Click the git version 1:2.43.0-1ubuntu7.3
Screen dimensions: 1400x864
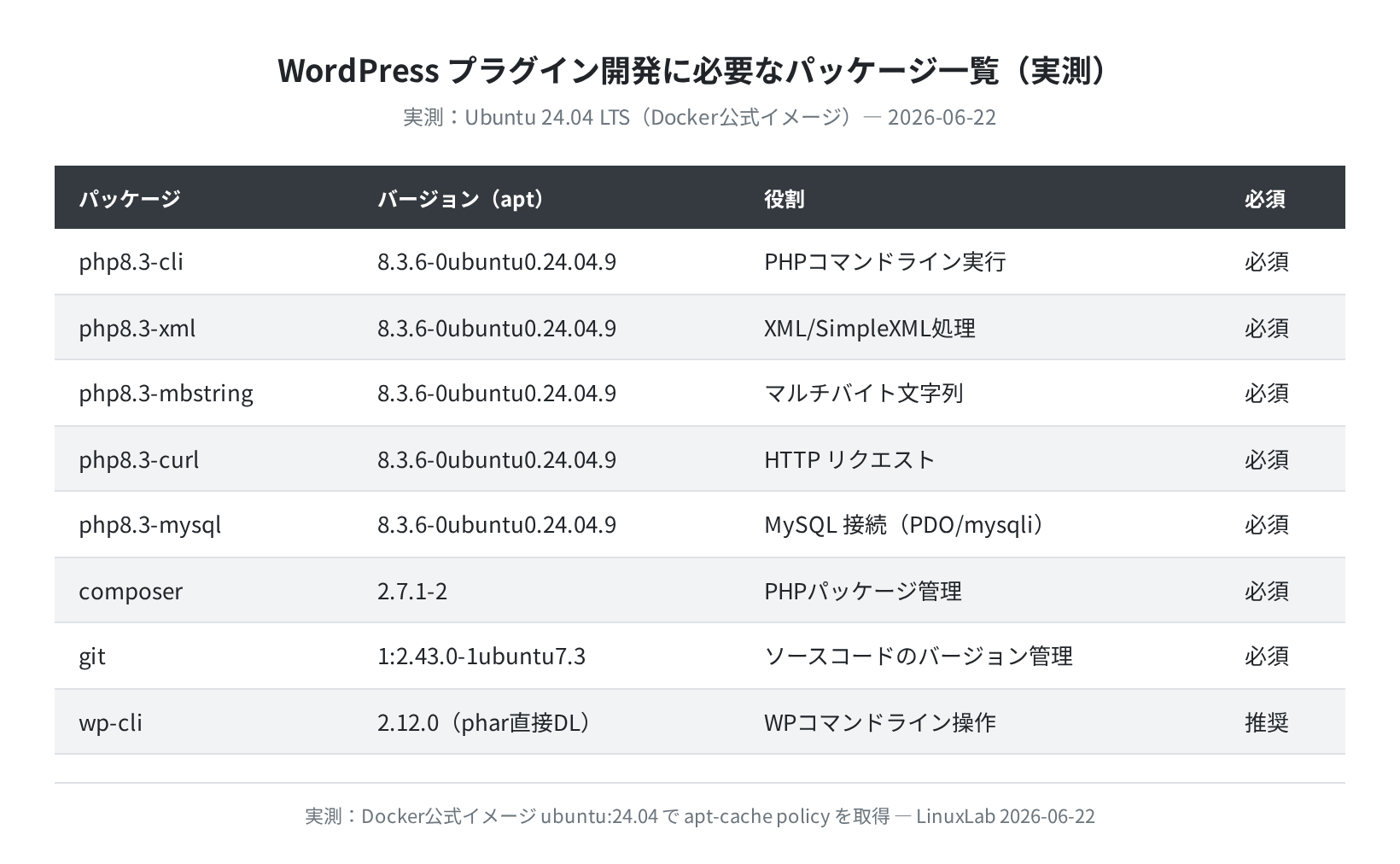481,656
